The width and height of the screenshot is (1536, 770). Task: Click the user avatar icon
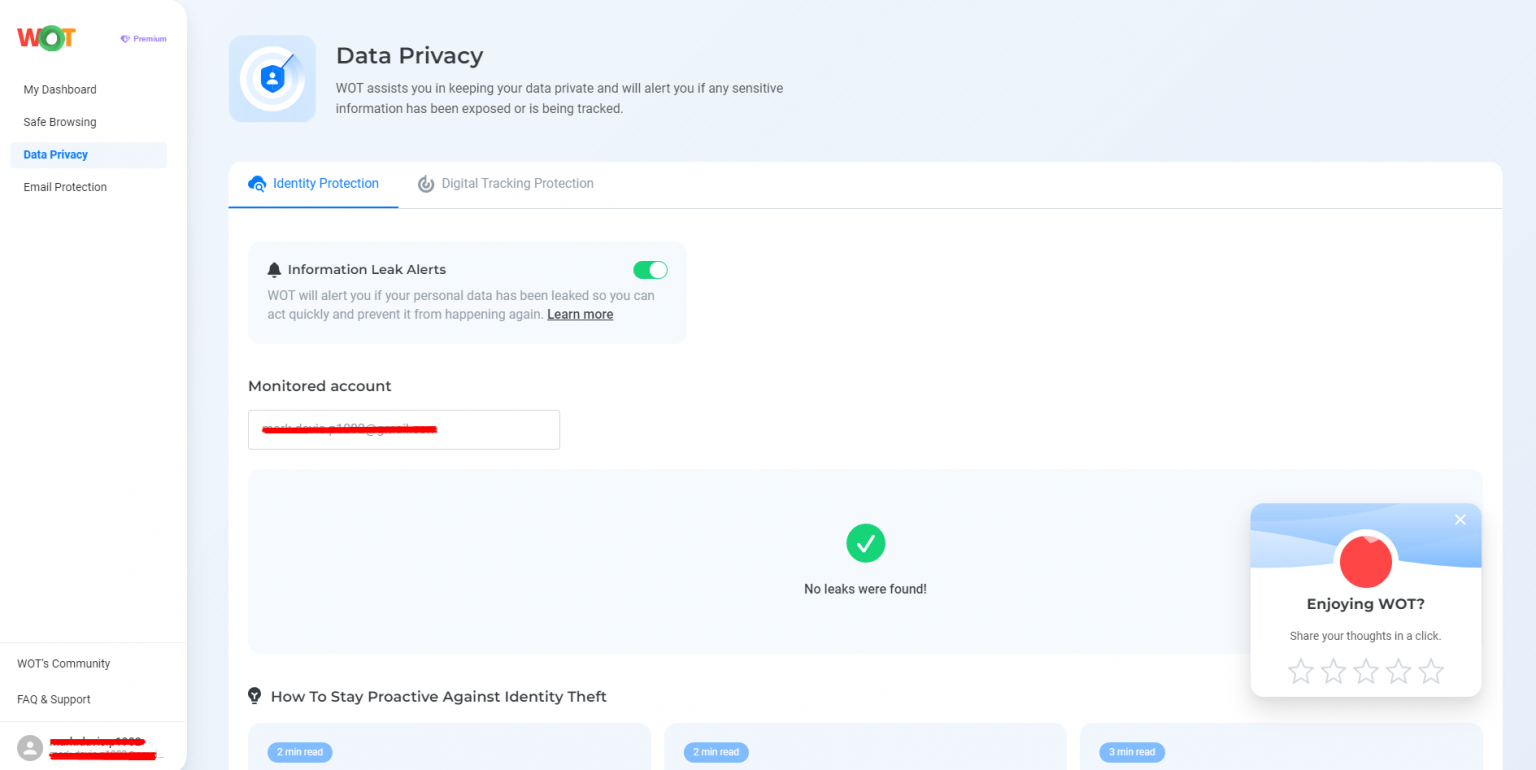(30, 748)
